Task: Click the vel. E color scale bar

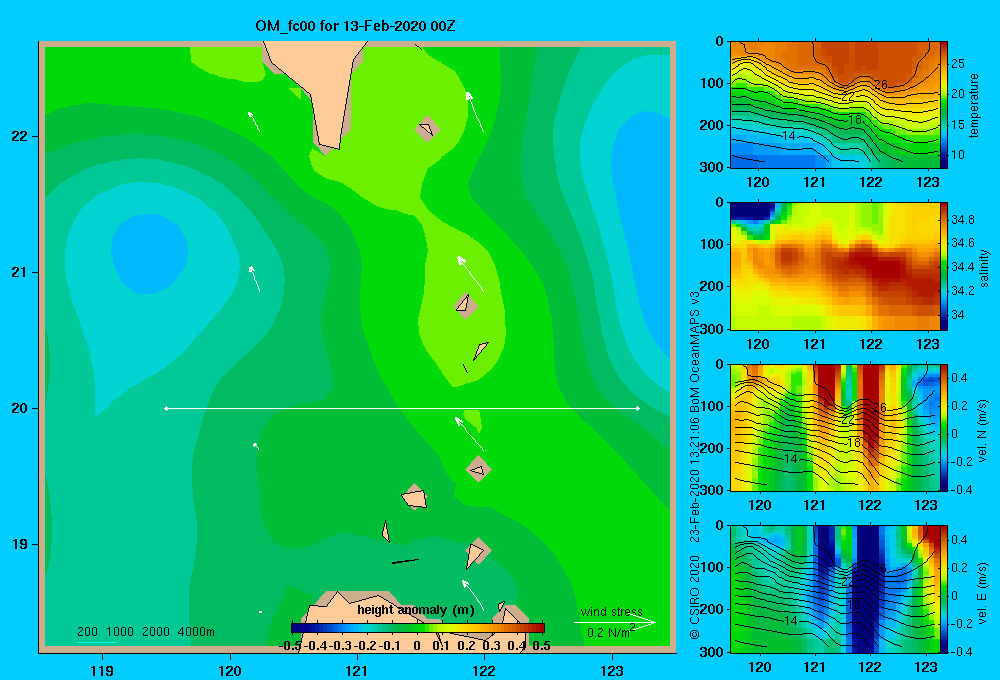Action: tap(944, 589)
